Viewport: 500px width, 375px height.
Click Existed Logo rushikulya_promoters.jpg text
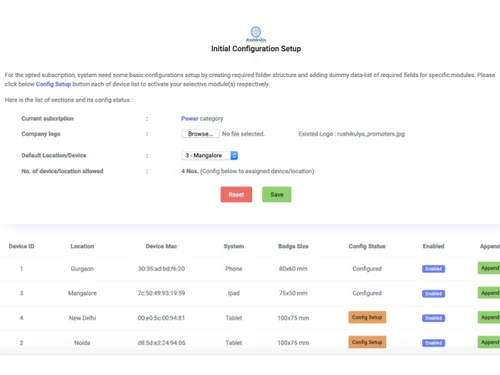[352, 134]
